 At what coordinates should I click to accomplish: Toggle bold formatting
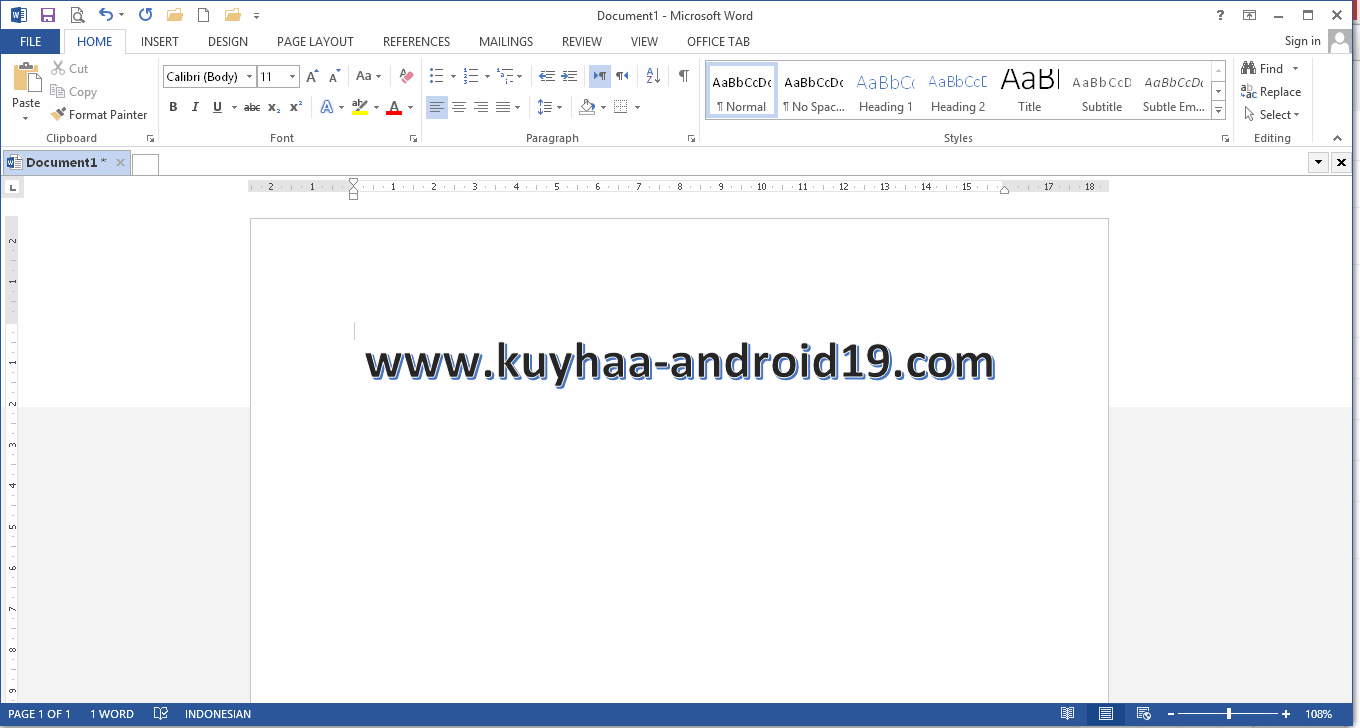click(173, 107)
